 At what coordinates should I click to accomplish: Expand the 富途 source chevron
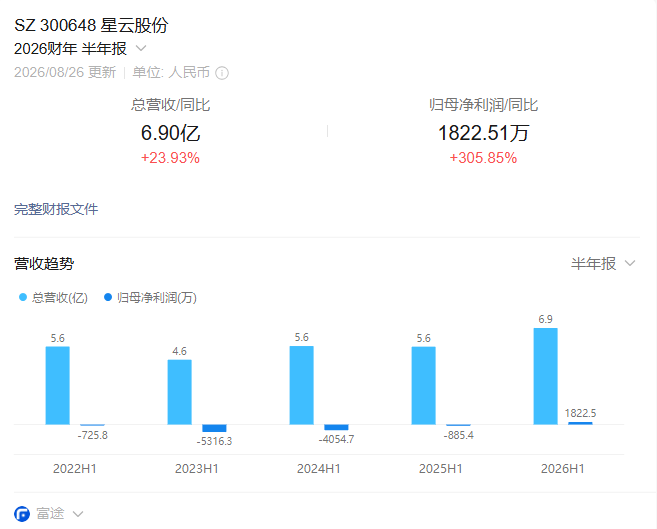[x=78, y=514]
